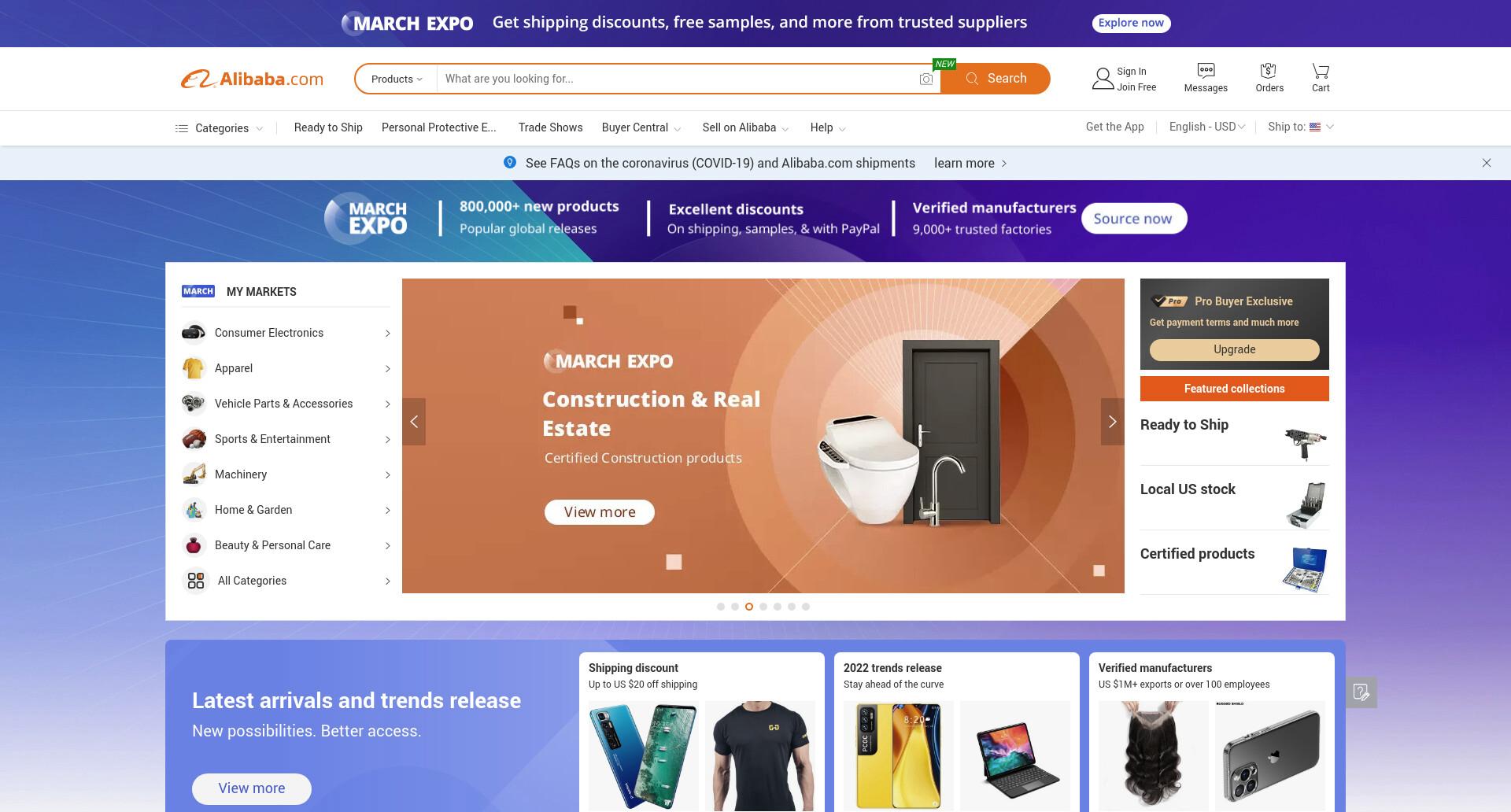Expand the Ship to country dropdown
This screenshot has height=812, width=1511.
click(x=1300, y=127)
